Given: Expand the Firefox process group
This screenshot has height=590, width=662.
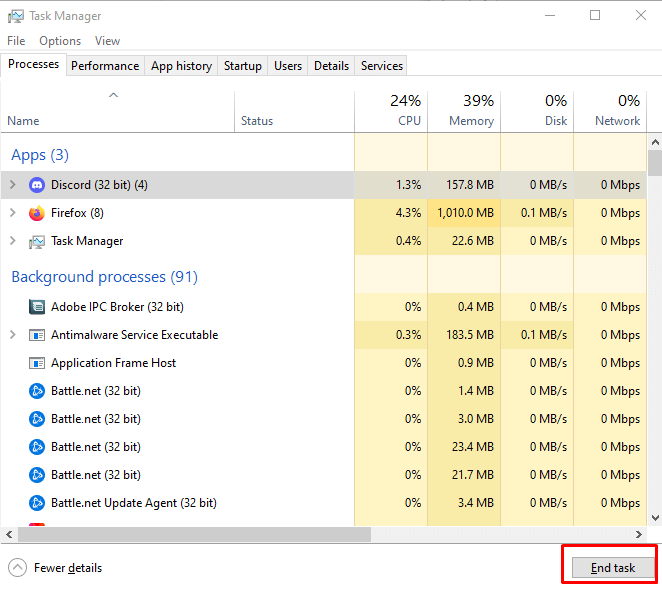Looking at the screenshot, I should click(13, 213).
